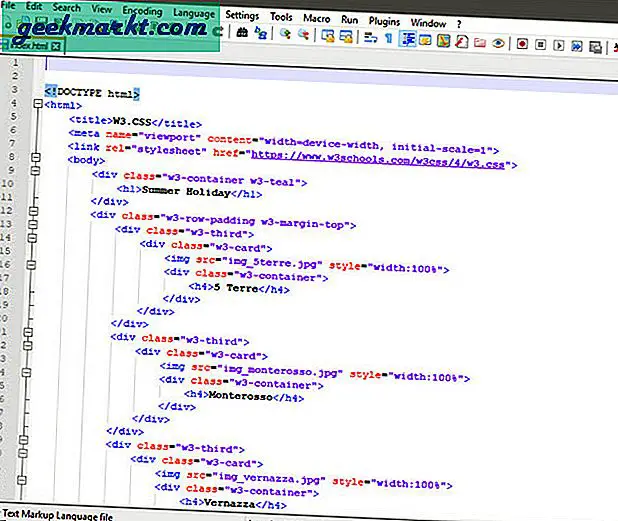Click line number 3 in margin
618x521 pixels.
(15, 89)
